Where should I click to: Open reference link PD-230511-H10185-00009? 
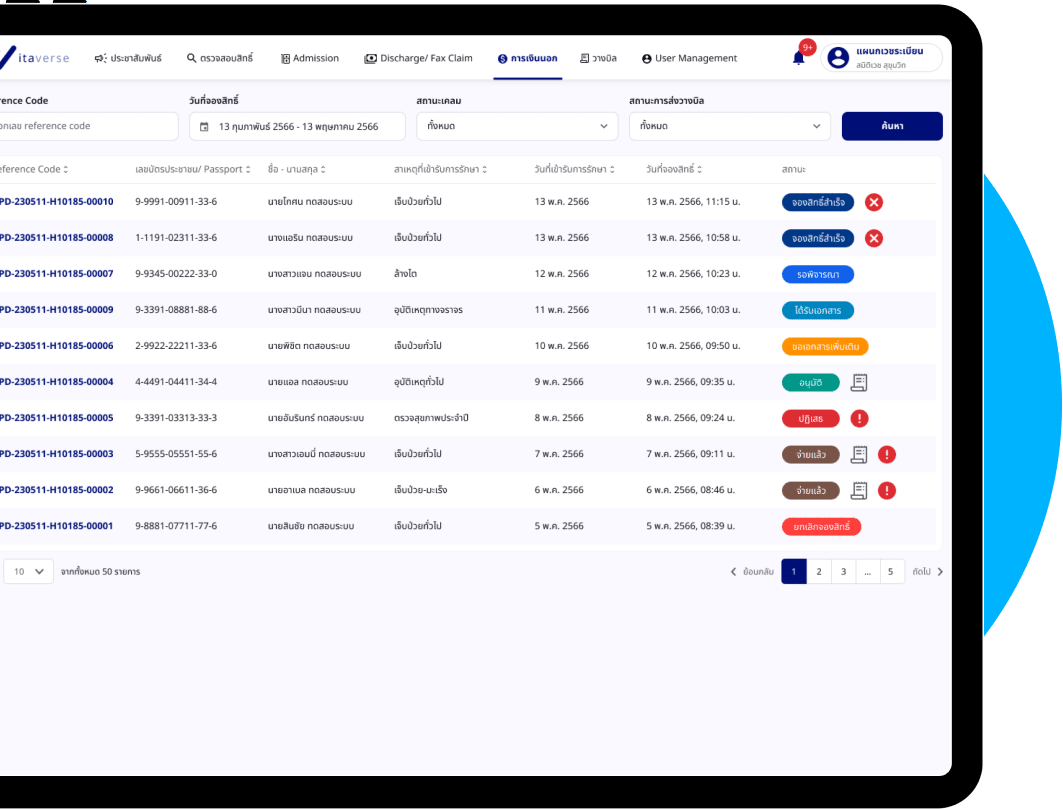tap(56, 310)
